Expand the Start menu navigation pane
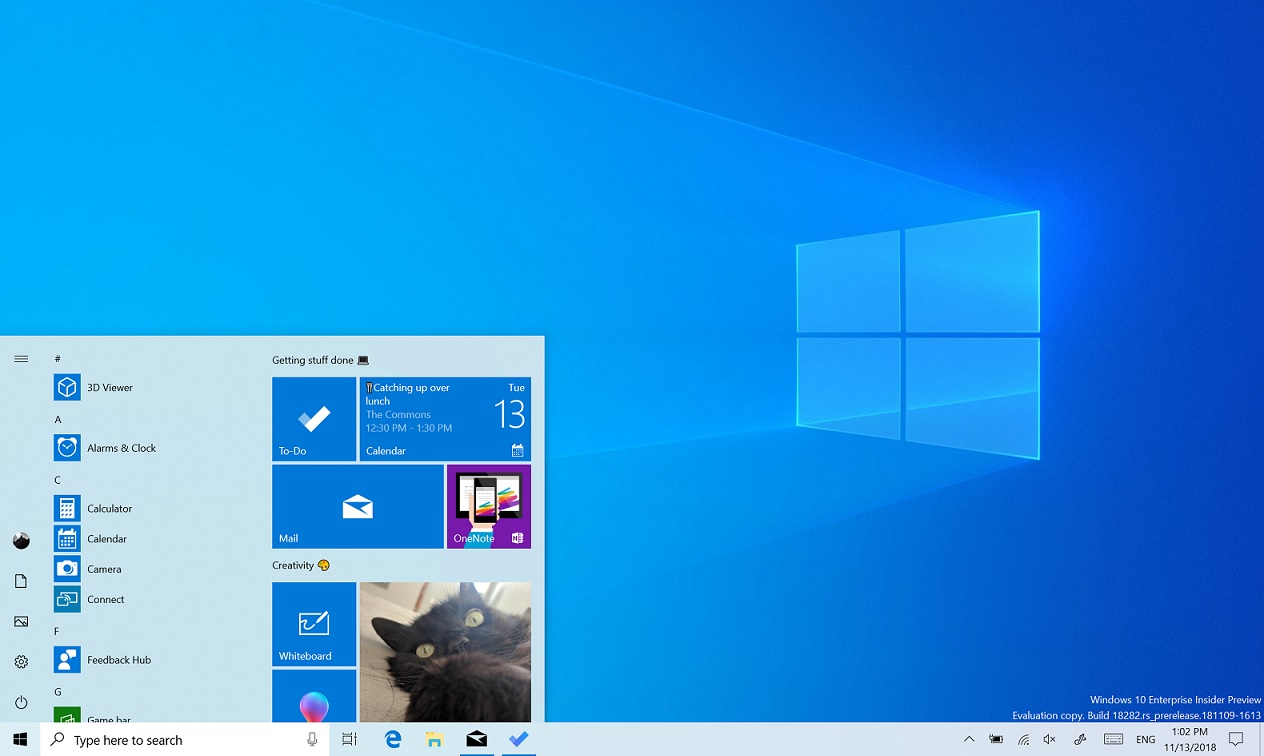 click(x=21, y=358)
